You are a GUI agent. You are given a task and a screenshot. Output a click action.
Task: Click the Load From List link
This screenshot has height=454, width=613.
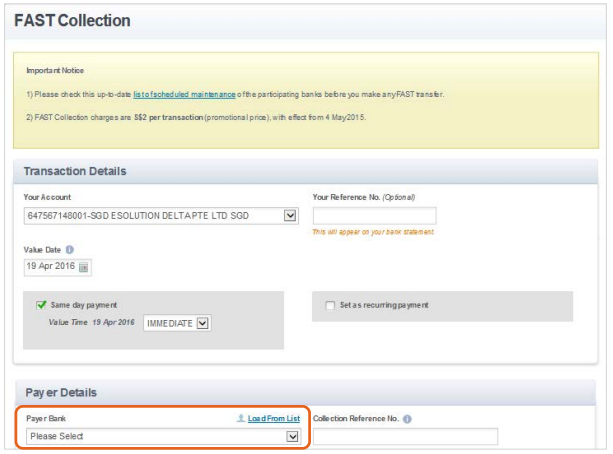[x=274, y=418]
